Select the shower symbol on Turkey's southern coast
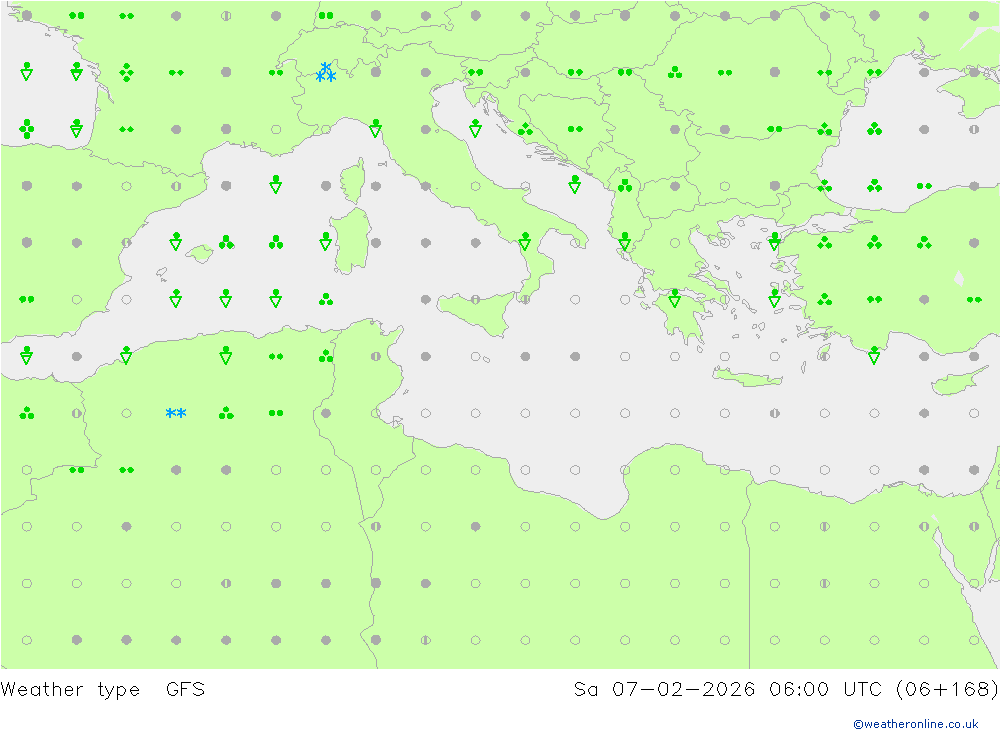This screenshot has width=1000, height=733. point(874,355)
